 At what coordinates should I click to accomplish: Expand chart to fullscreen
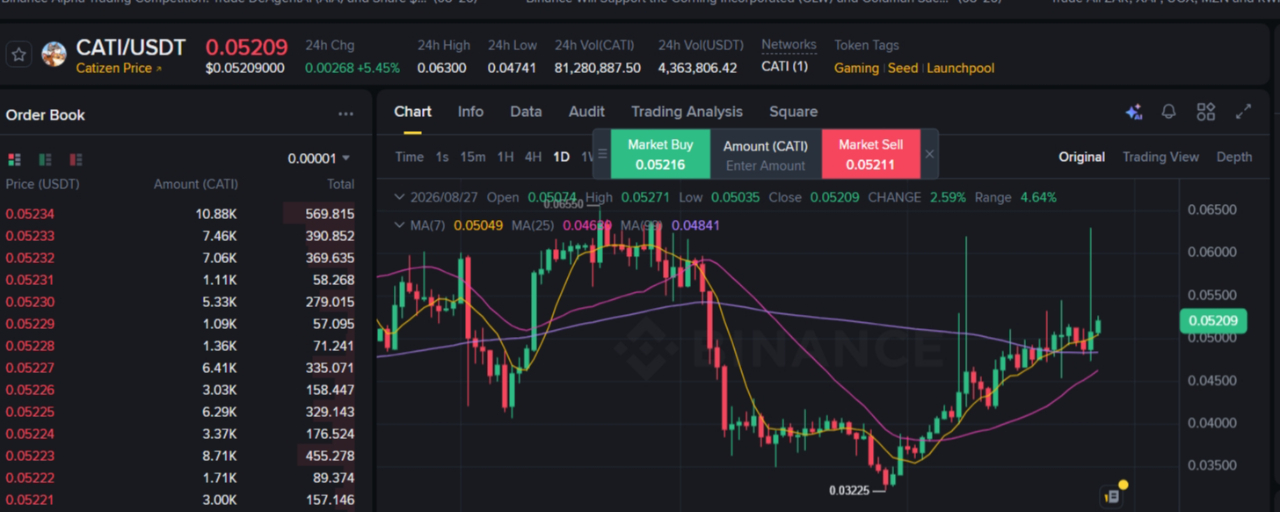(x=1244, y=112)
